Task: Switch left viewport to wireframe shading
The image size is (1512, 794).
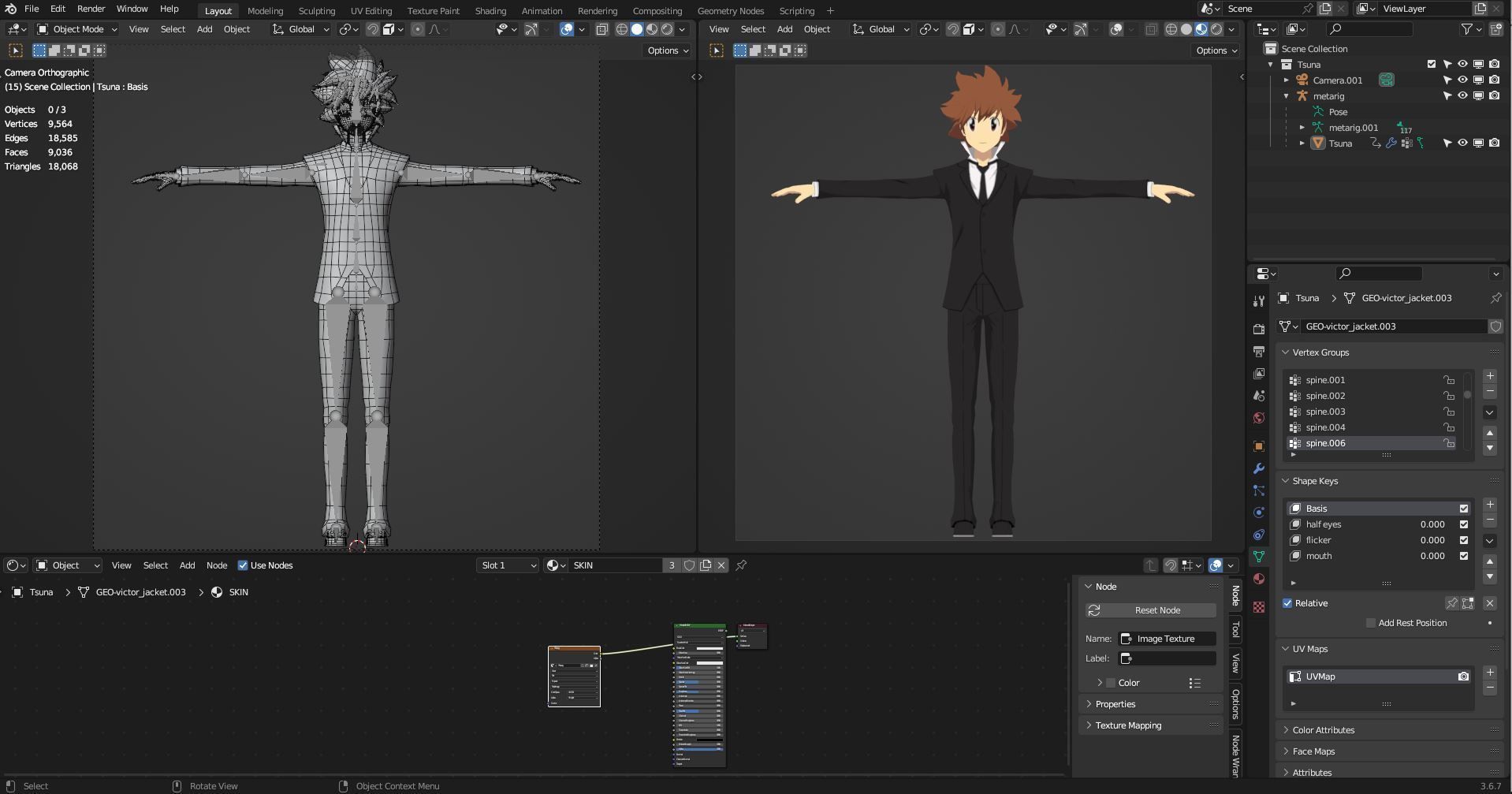Action: 622,29
